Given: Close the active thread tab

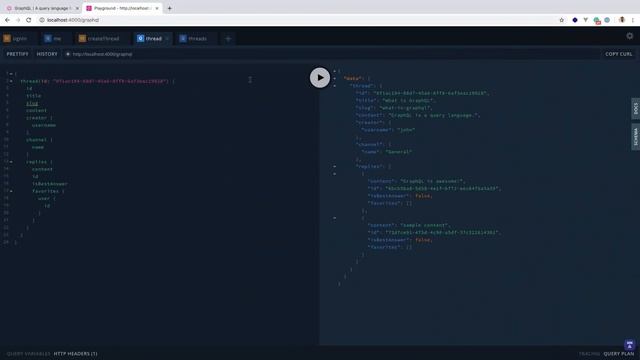Looking at the screenshot, I should tap(167, 38).
